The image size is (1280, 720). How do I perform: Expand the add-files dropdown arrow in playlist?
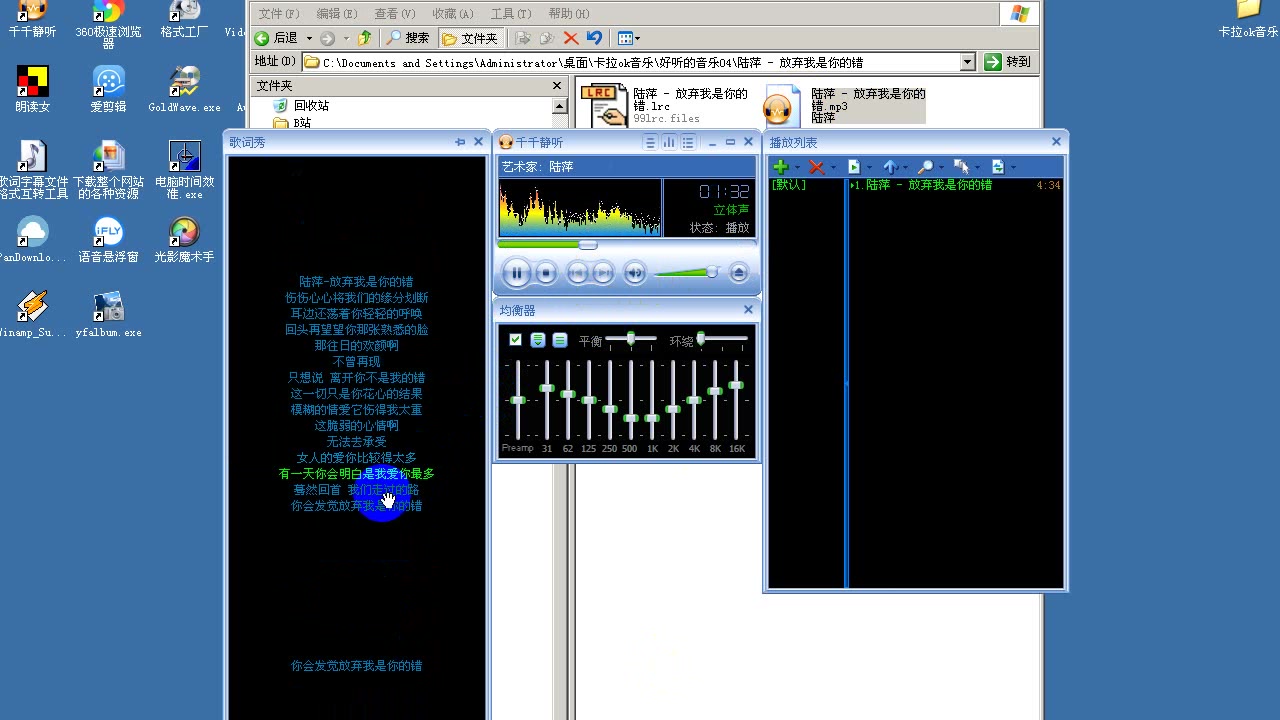click(x=797, y=168)
